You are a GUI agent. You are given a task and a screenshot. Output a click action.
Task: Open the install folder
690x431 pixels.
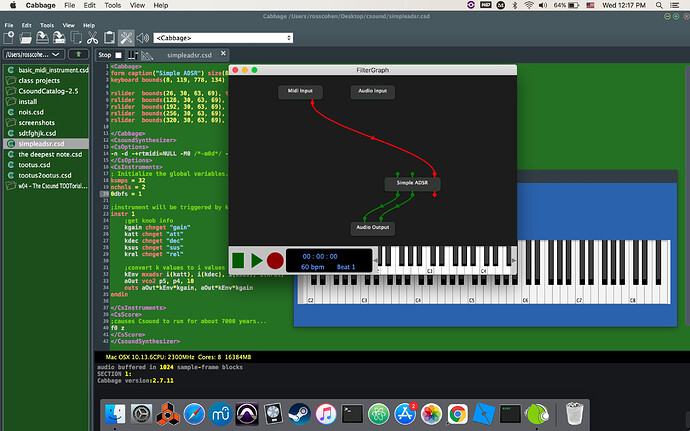(x=46, y=102)
